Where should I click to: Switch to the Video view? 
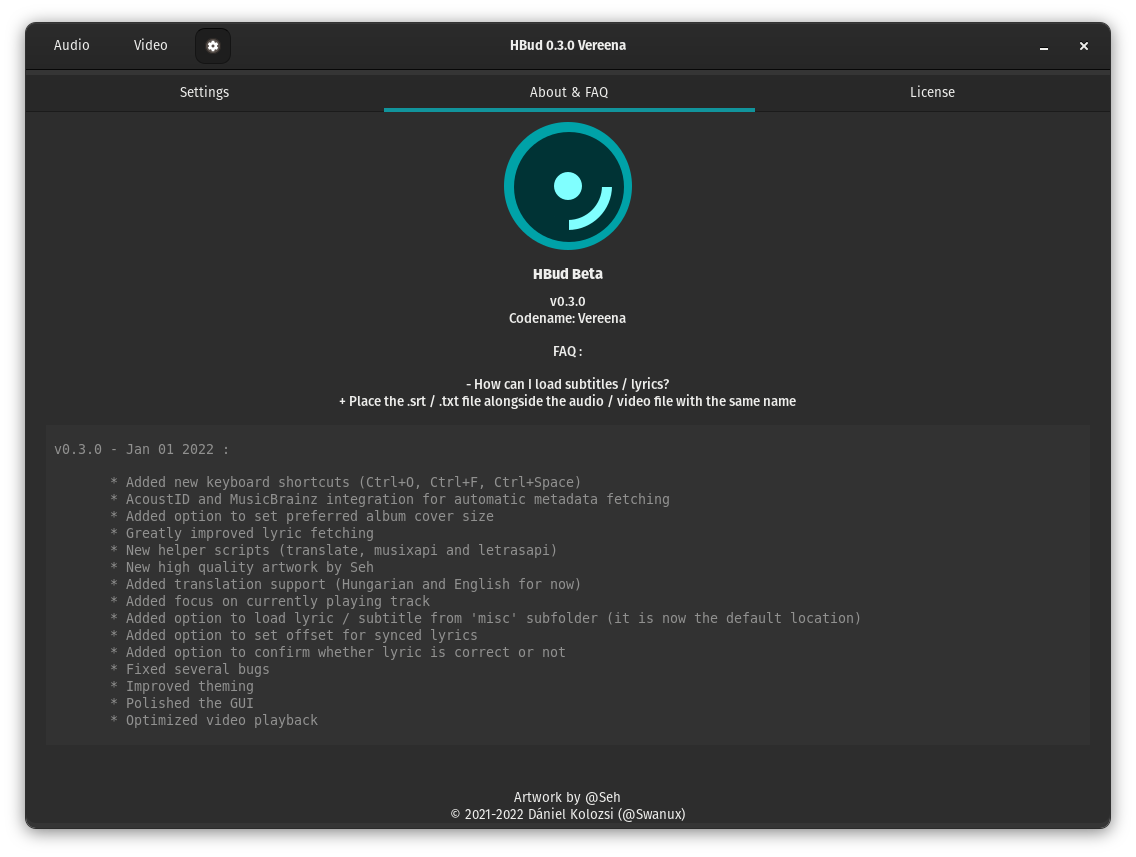151,45
